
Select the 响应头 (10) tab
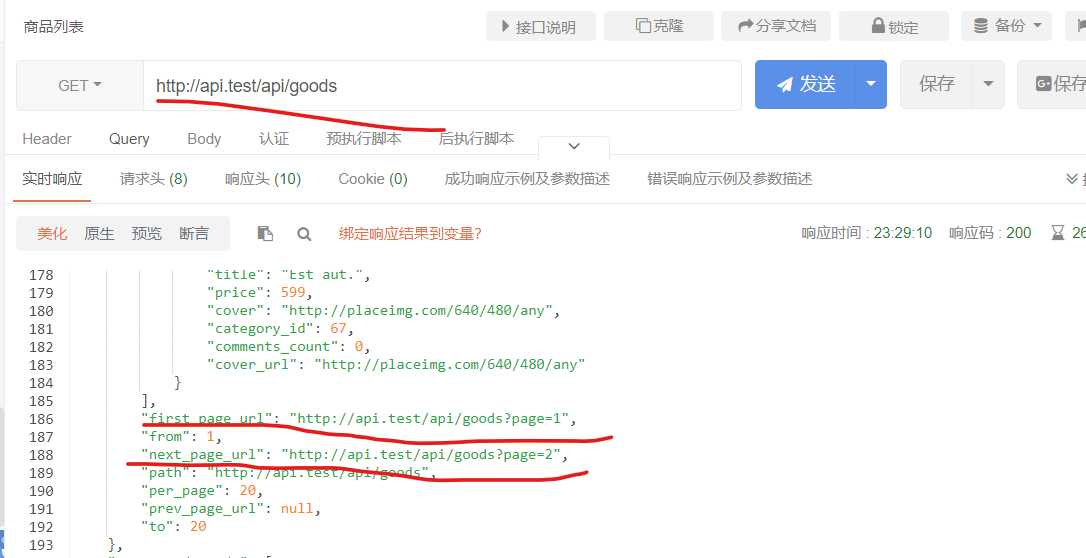tap(263, 179)
